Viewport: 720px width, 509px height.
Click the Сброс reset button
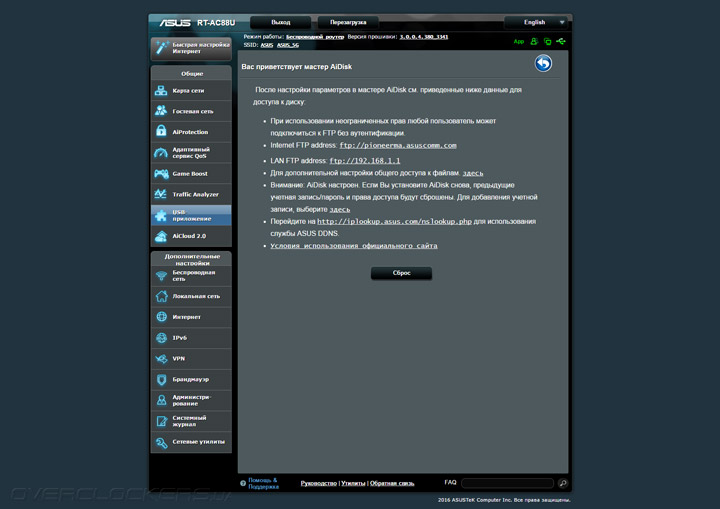click(401, 273)
